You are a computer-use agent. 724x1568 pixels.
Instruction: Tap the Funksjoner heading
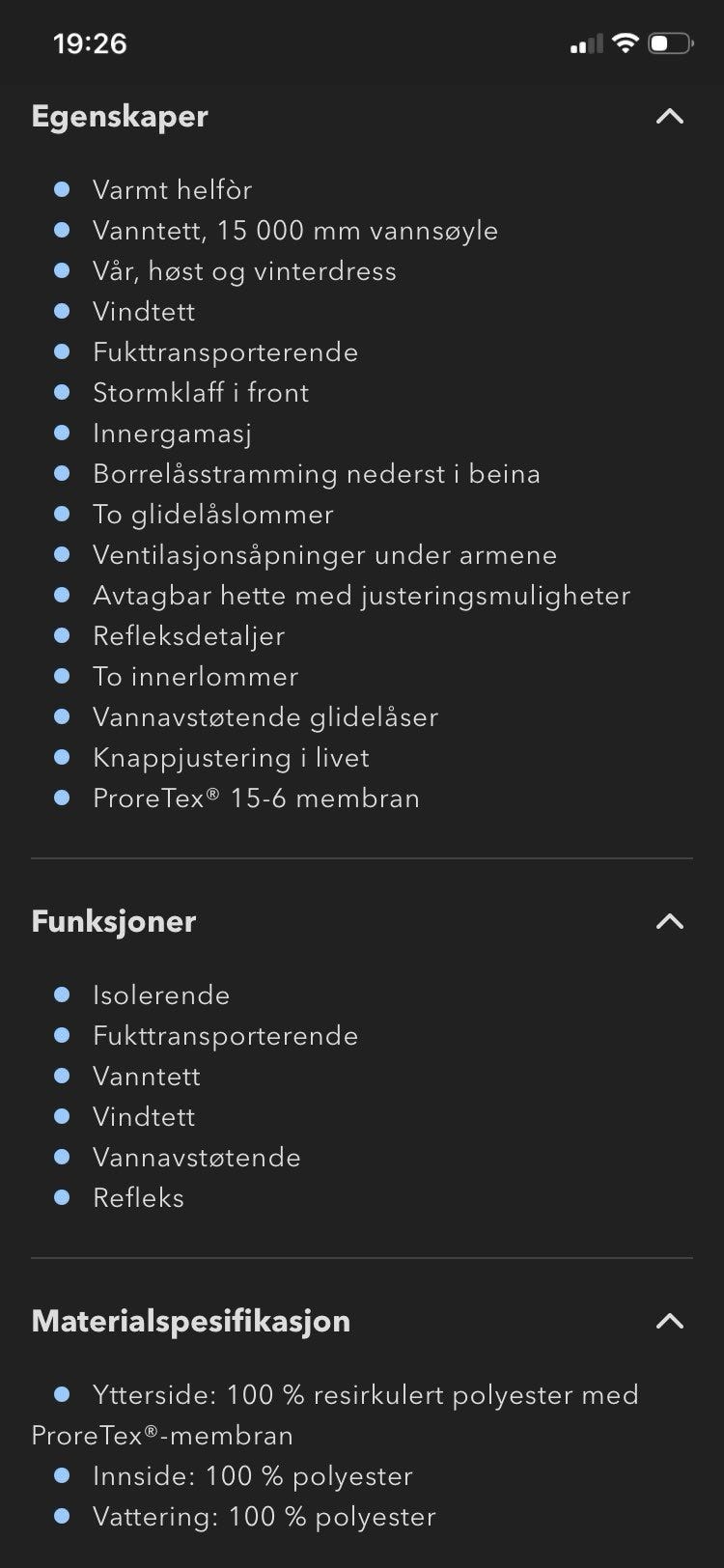tap(114, 921)
